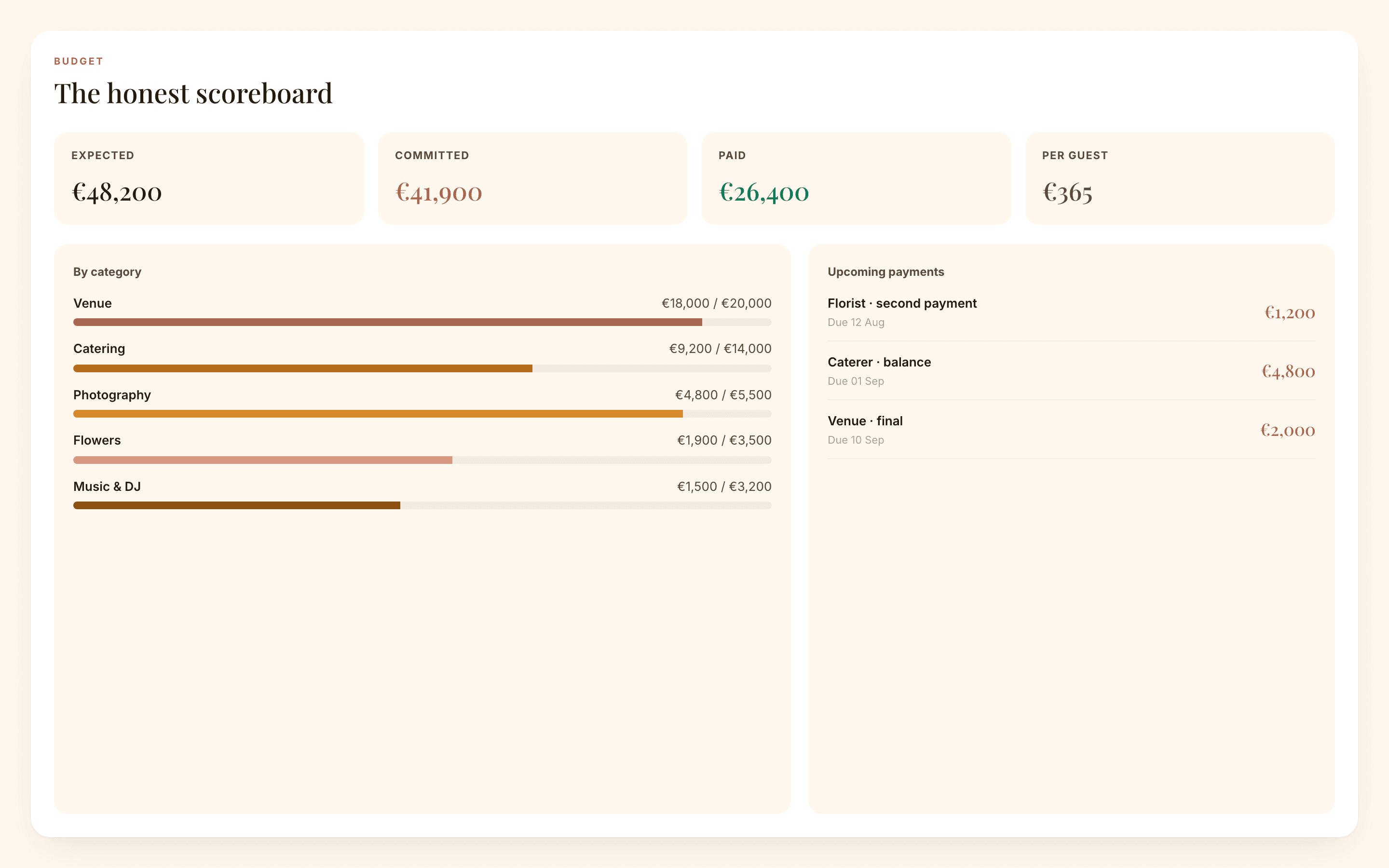1389x868 pixels.
Task: Click the Flowers progress bar
Action: 422,460
